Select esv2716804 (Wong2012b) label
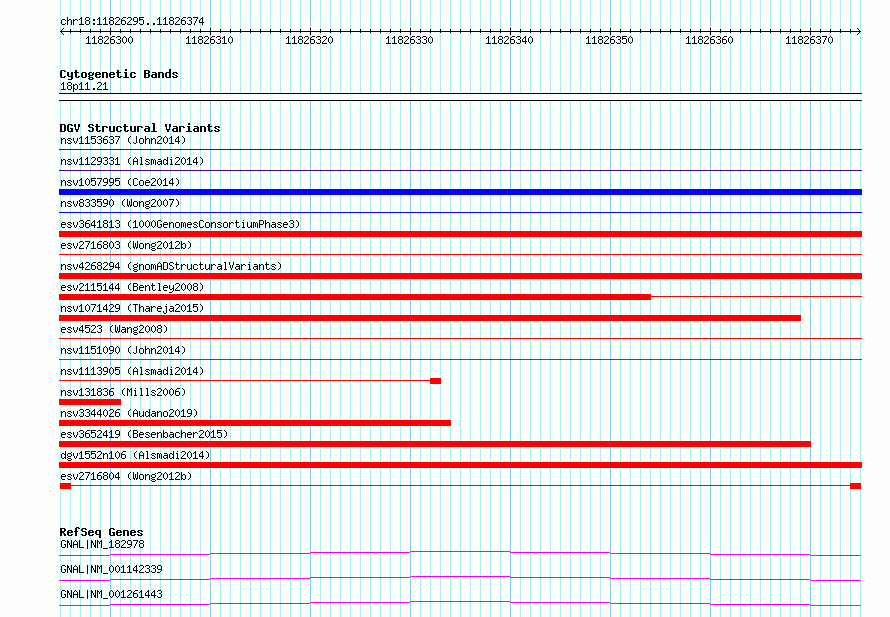The height and width of the screenshot is (617, 890). pyautogui.click(x=126, y=476)
